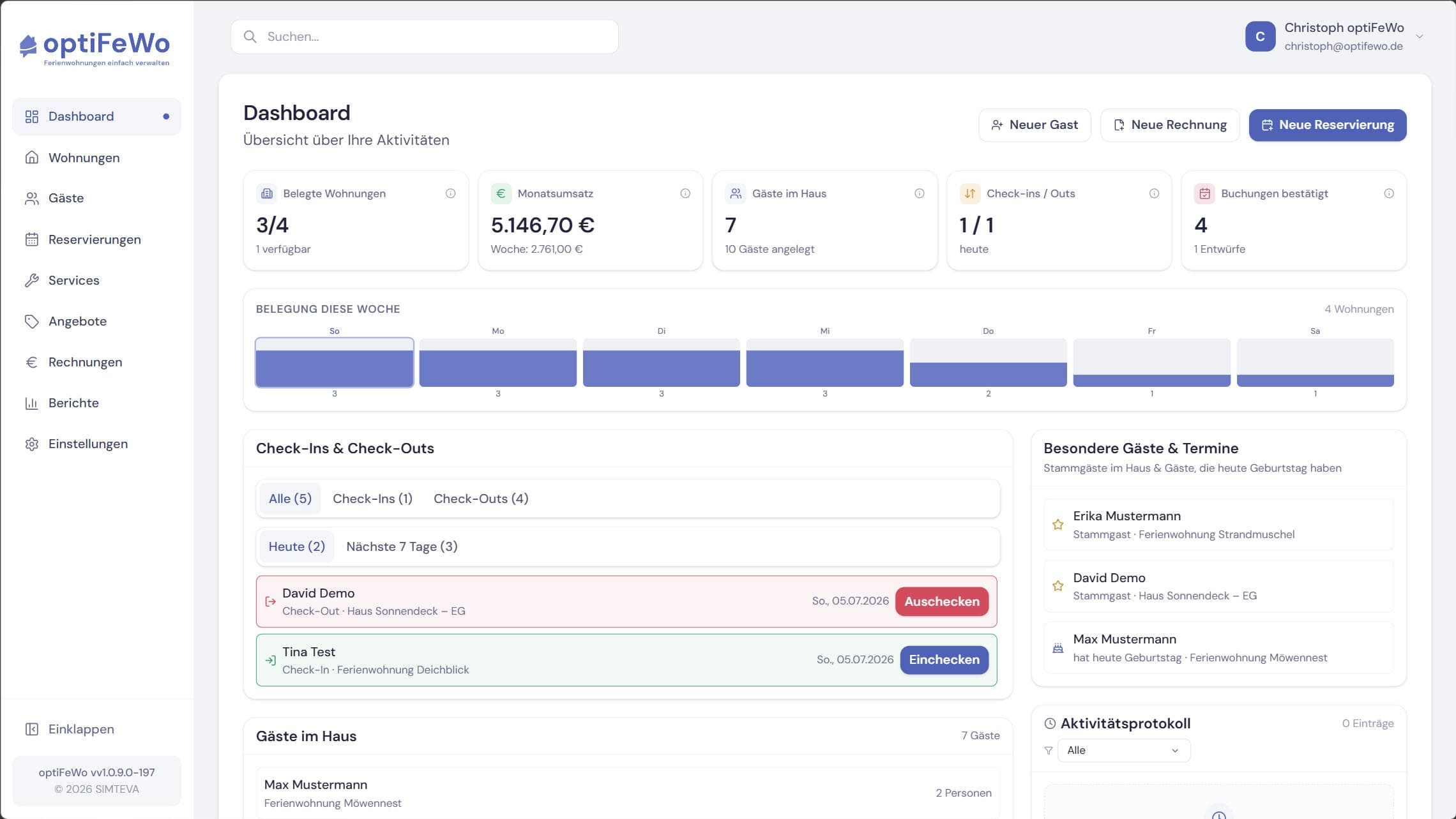Click the 5.146,70 € revenue value
Screen dimensions: 1456x819
542,225
